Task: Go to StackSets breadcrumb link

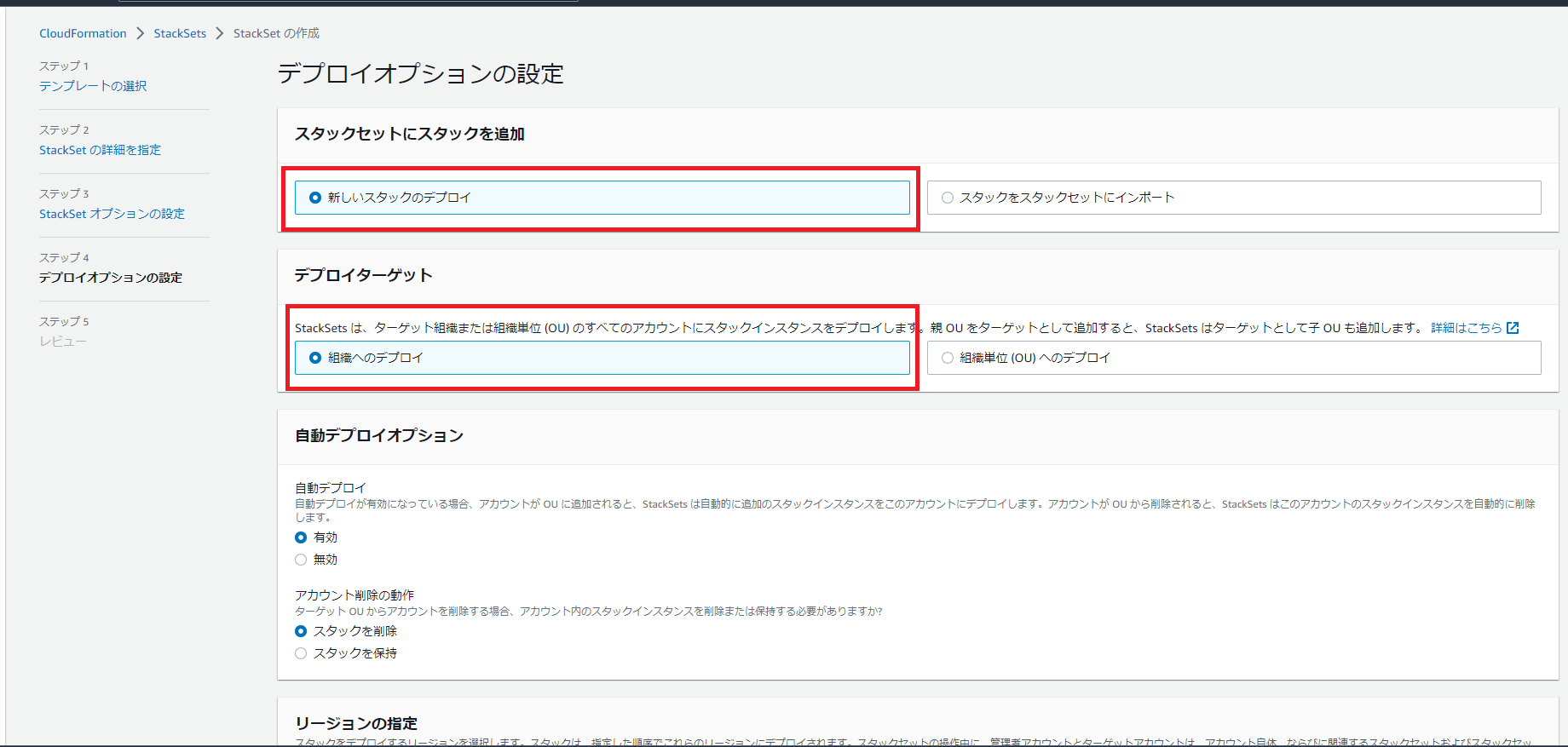Action: coord(180,33)
